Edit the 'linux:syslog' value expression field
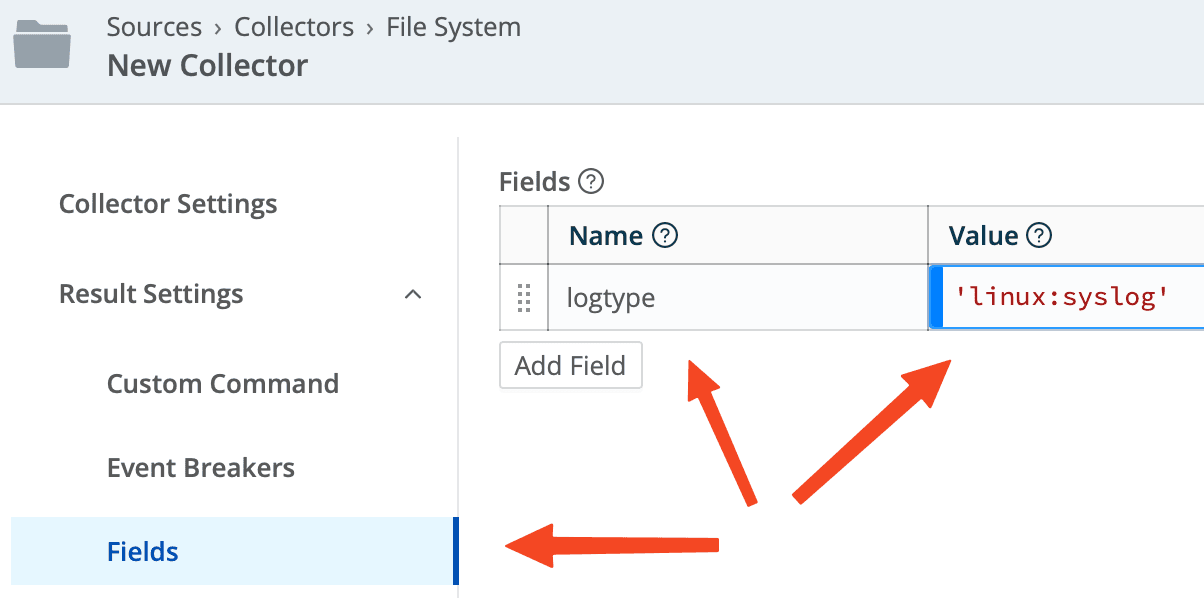 click(1065, 298)
